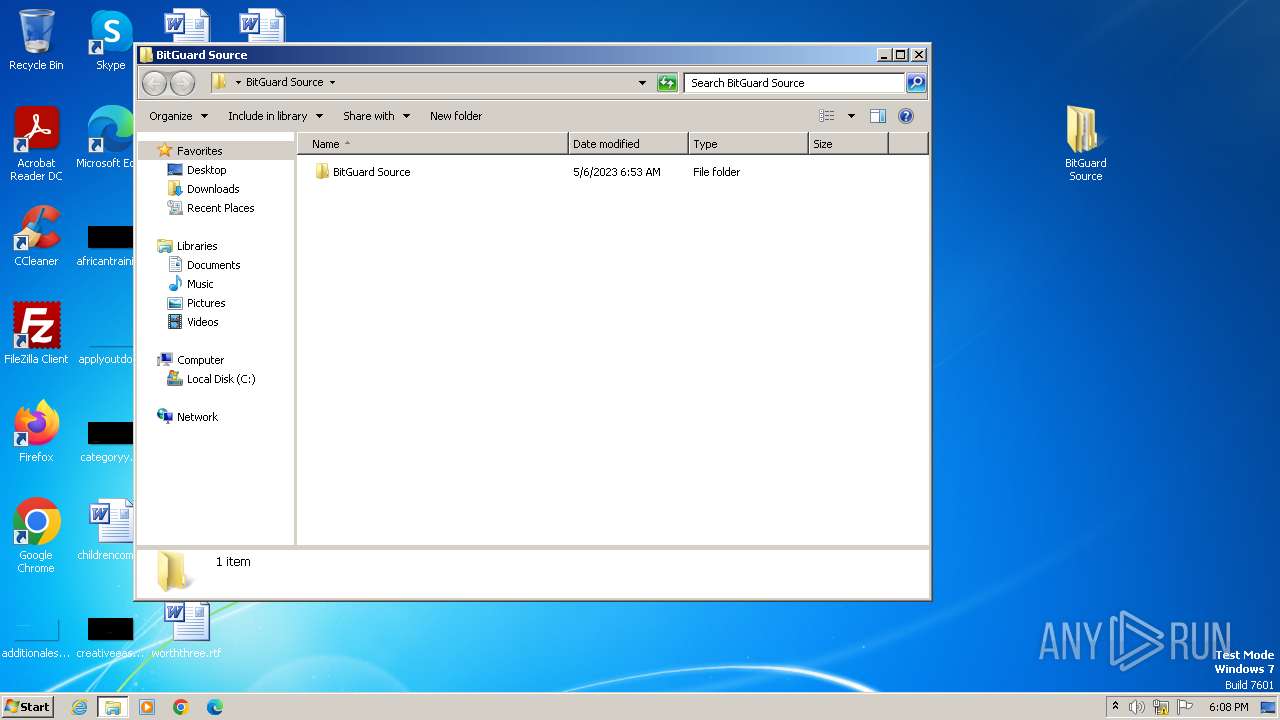The width and height of the screenshot is (1280, 720).
Task: Open Internet Explorer from the taskbar
Action: tap(79, 707)
